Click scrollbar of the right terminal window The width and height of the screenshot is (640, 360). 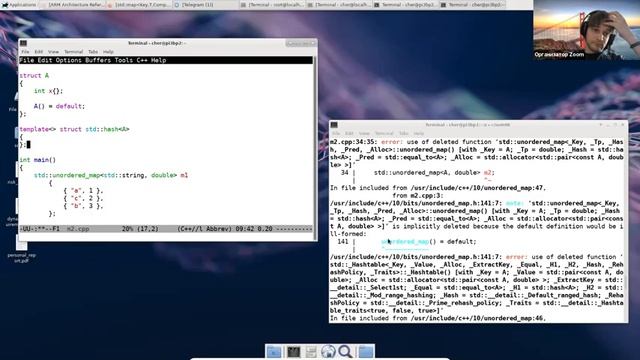tap(626, 230)
